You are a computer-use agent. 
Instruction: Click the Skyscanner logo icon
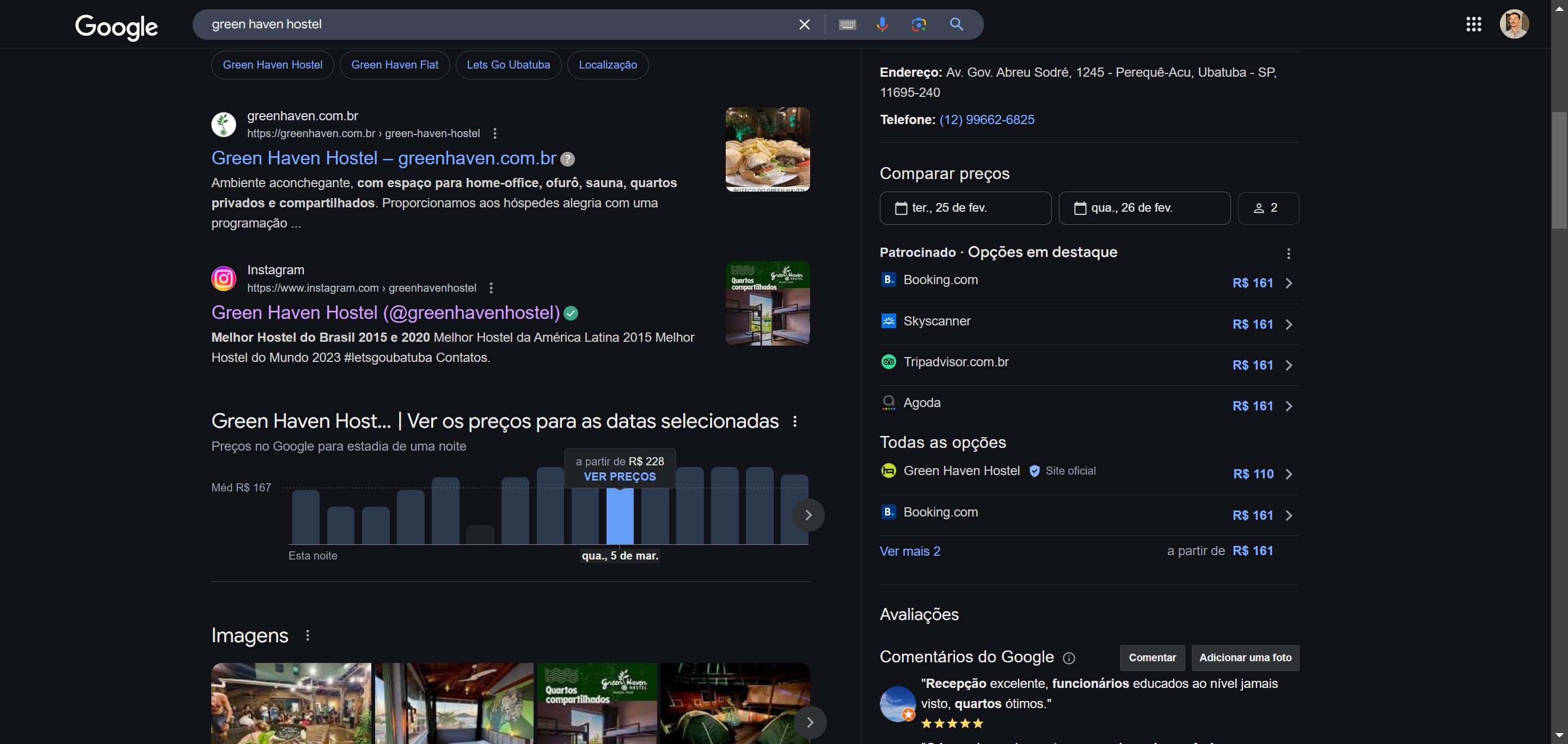[889, 321]
